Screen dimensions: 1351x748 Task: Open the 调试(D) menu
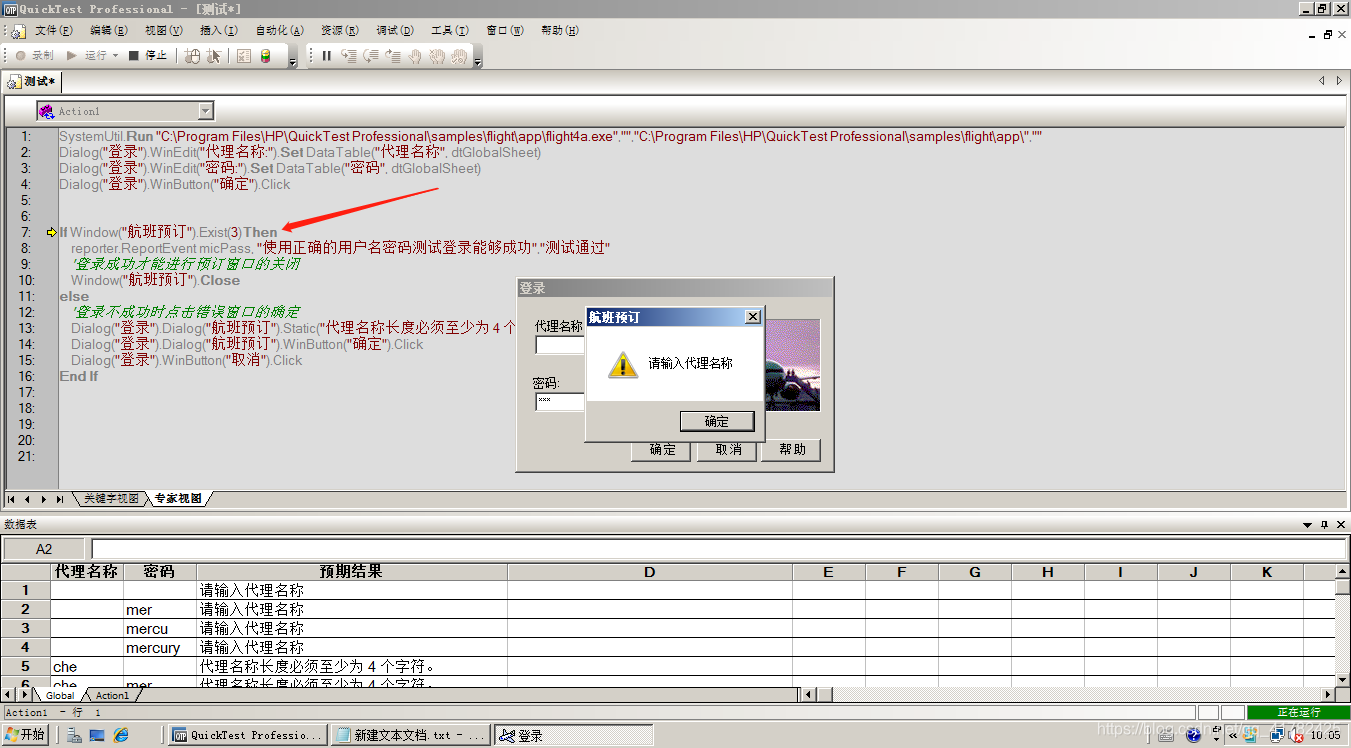(395, 31)
